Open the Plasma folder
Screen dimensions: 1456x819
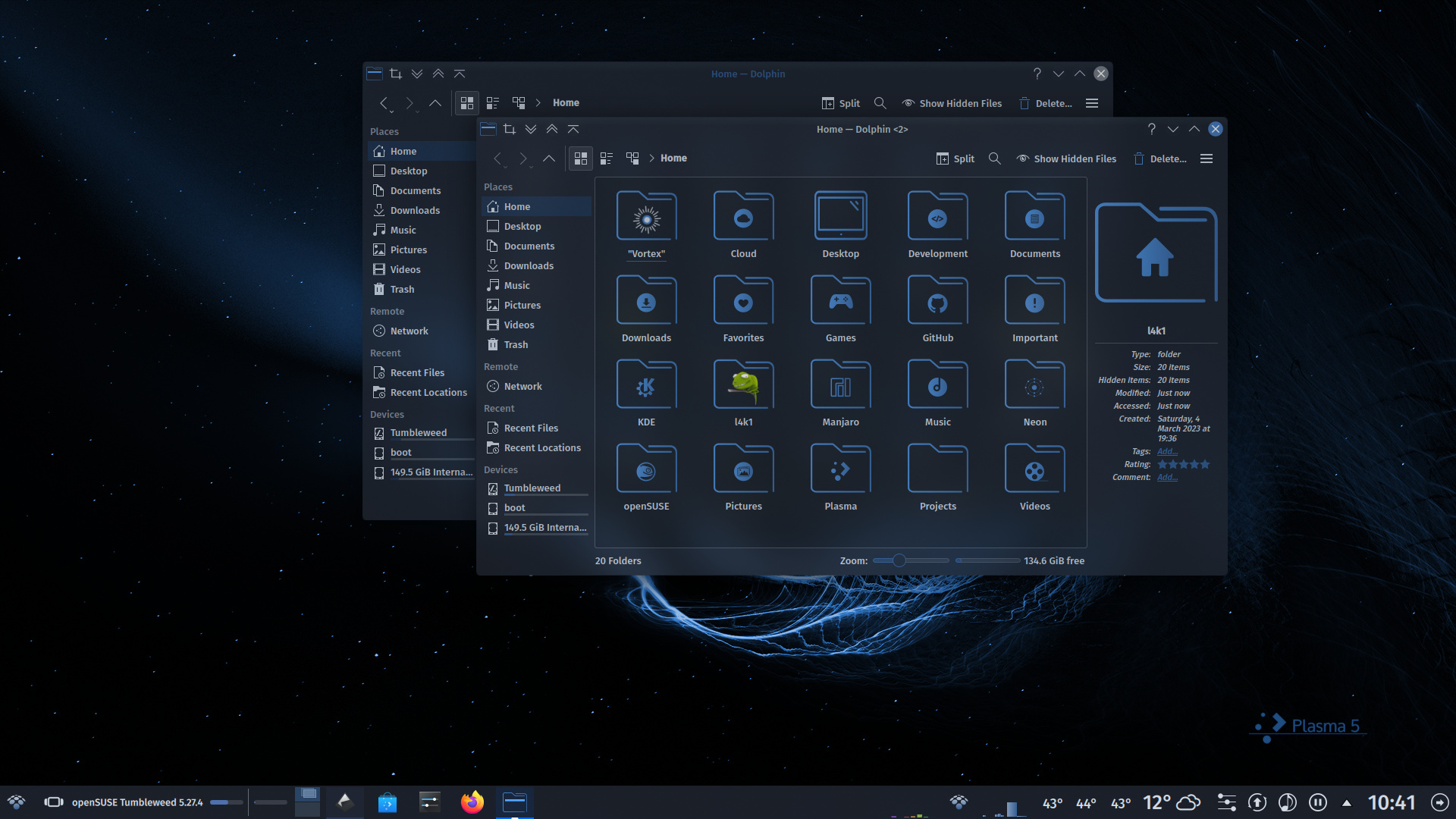(840, 478)
